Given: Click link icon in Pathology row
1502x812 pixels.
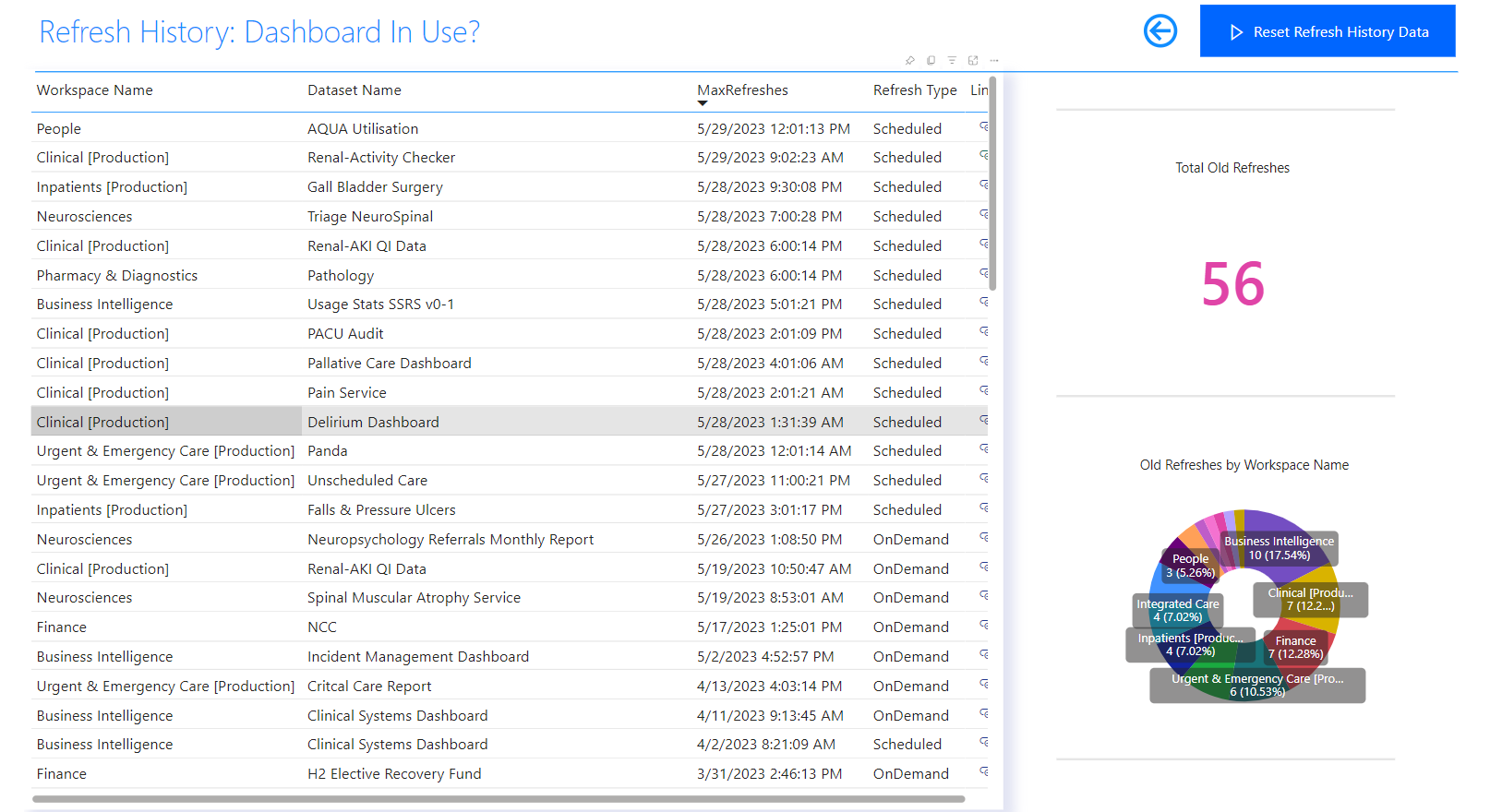Looking at the screenshot, I should 984,273.
